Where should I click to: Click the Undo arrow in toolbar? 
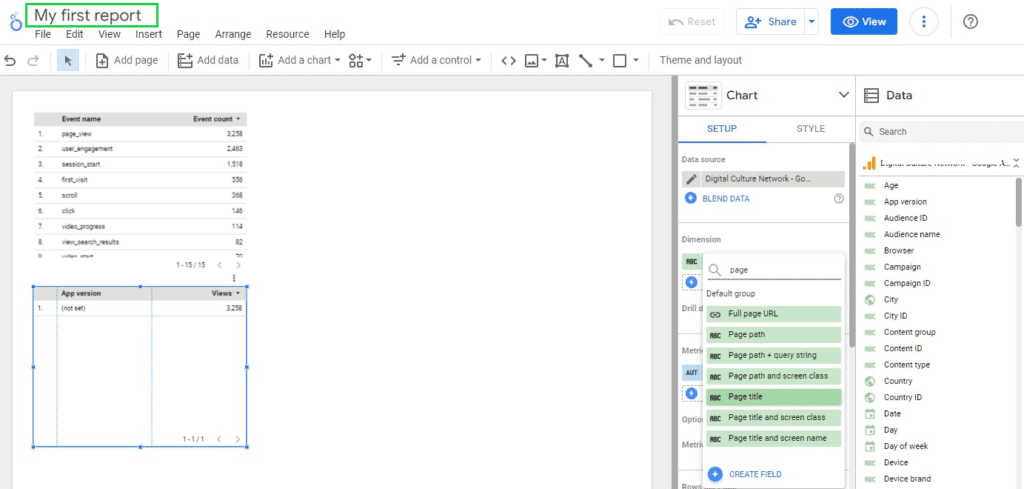click(10, 60)
